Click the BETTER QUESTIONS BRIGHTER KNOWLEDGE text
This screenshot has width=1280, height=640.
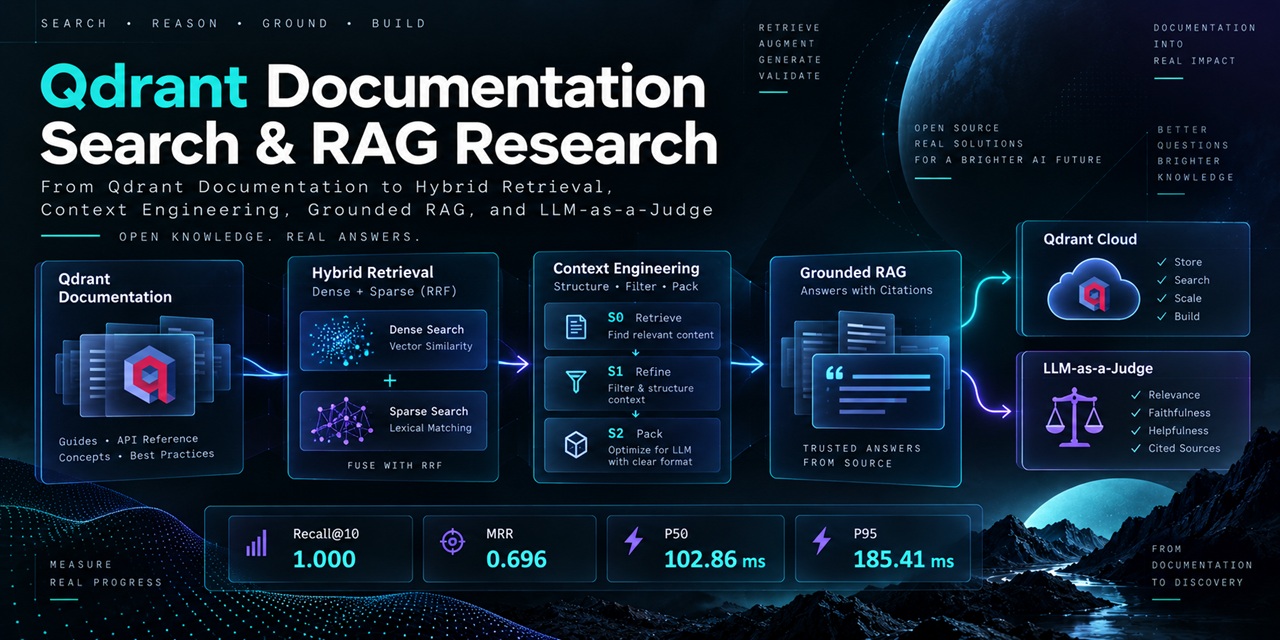(x=1196, y=153)
